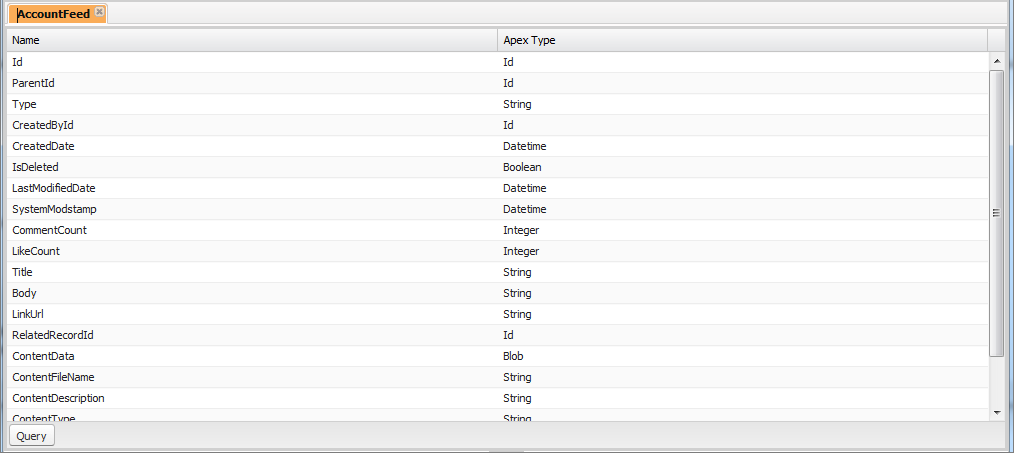Sort by the Name column header

(x=252, y=40)
